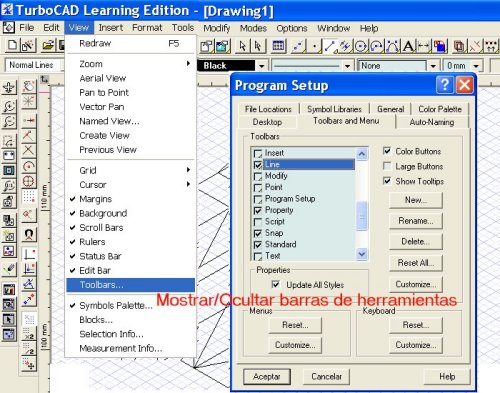Click the magnet snap icon on left toolbar
The image size is (500, 393).
click(29, 235)
